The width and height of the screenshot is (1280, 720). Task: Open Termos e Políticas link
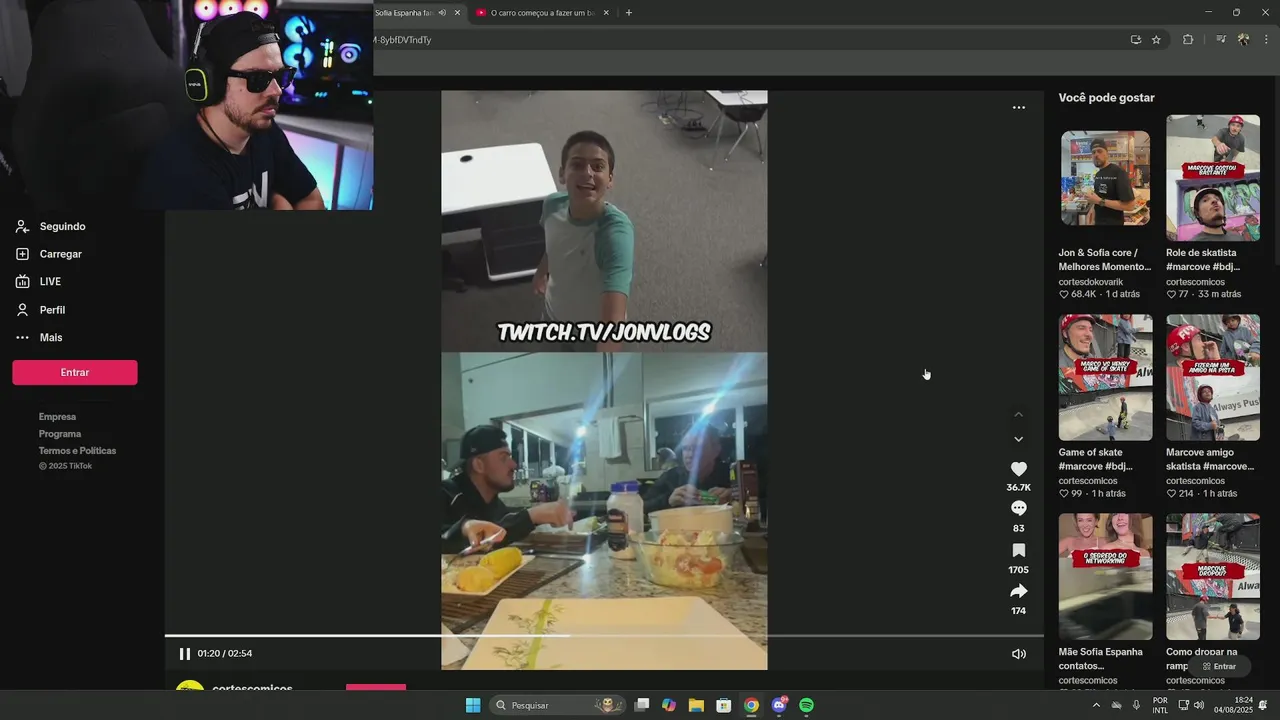(x=77, y=451)
